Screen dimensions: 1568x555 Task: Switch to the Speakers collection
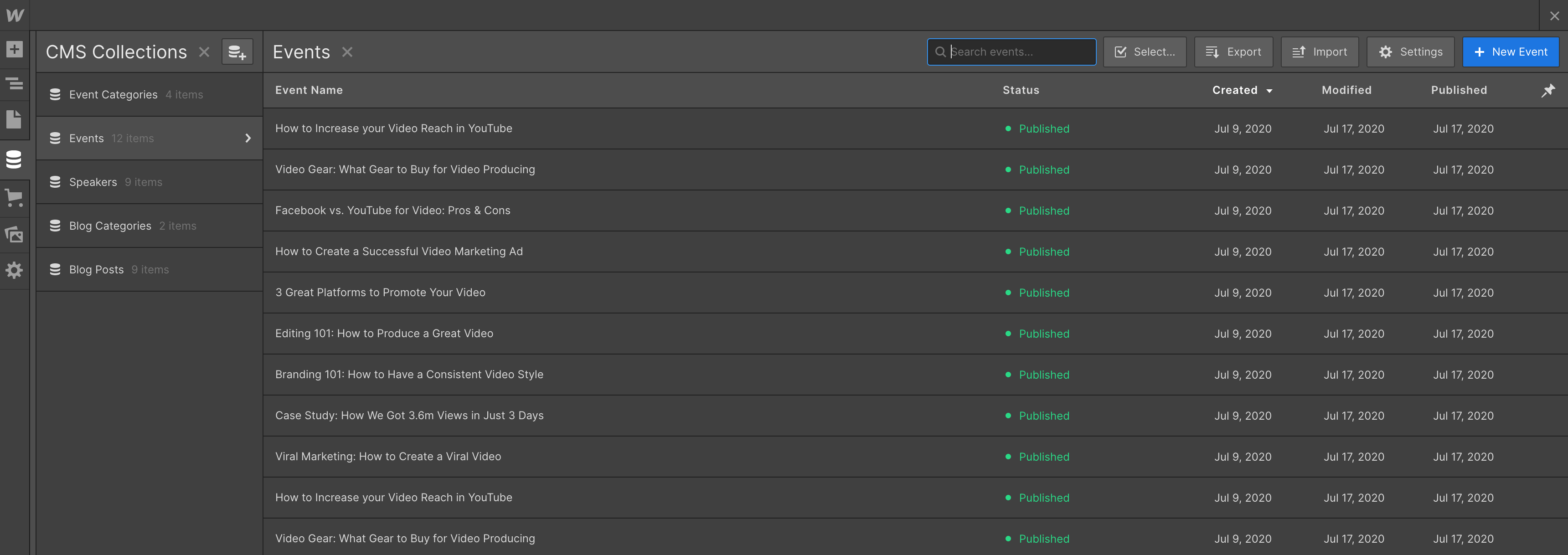pos(93,181)
